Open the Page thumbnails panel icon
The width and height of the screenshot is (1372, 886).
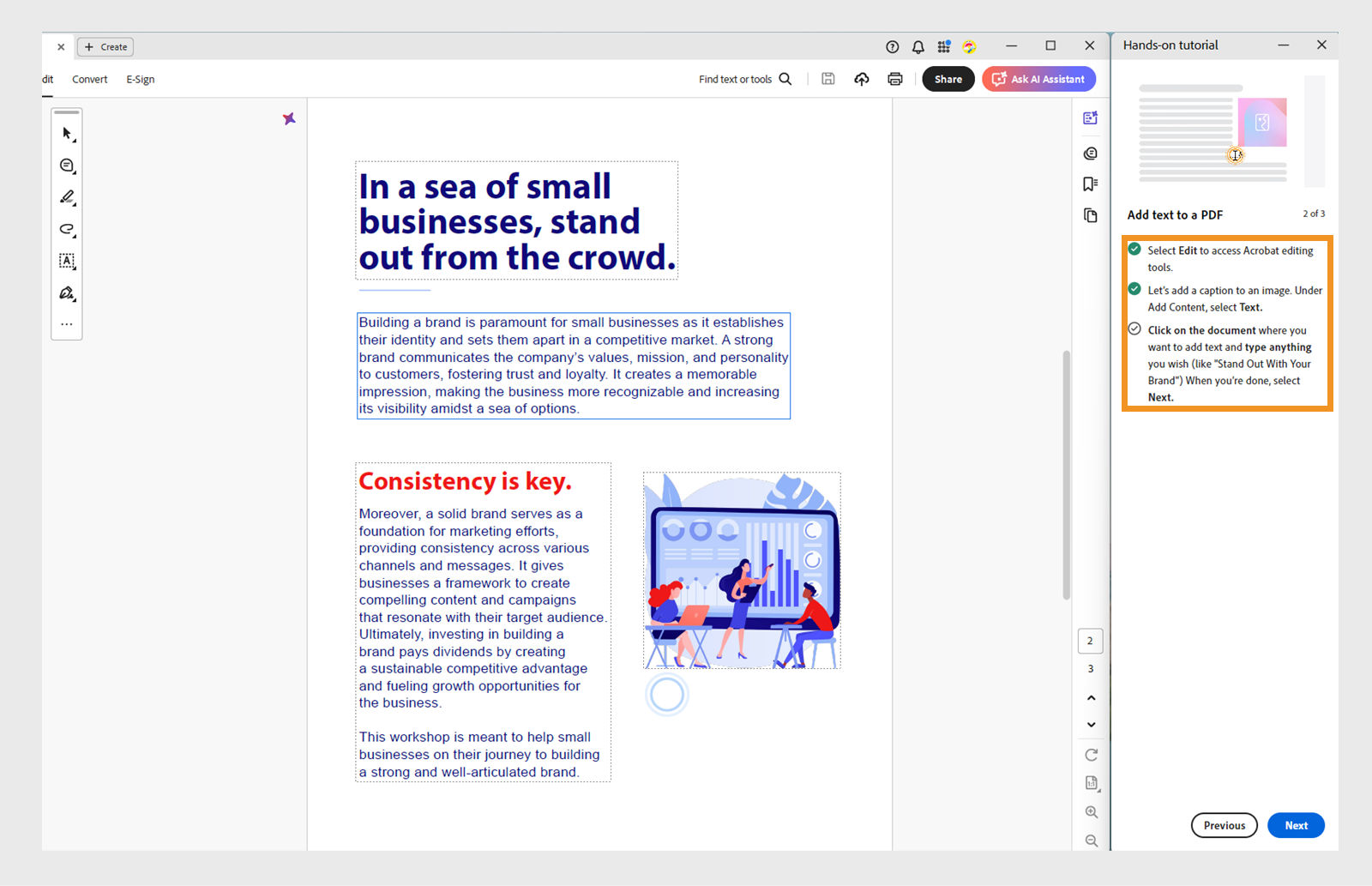tap(1091, 215)
